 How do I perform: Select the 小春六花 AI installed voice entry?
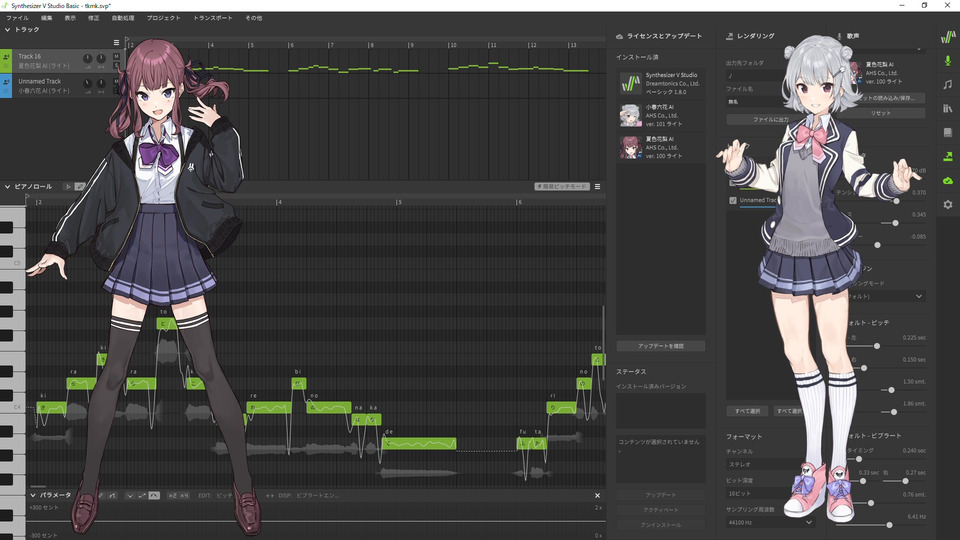tap(661, 115)
